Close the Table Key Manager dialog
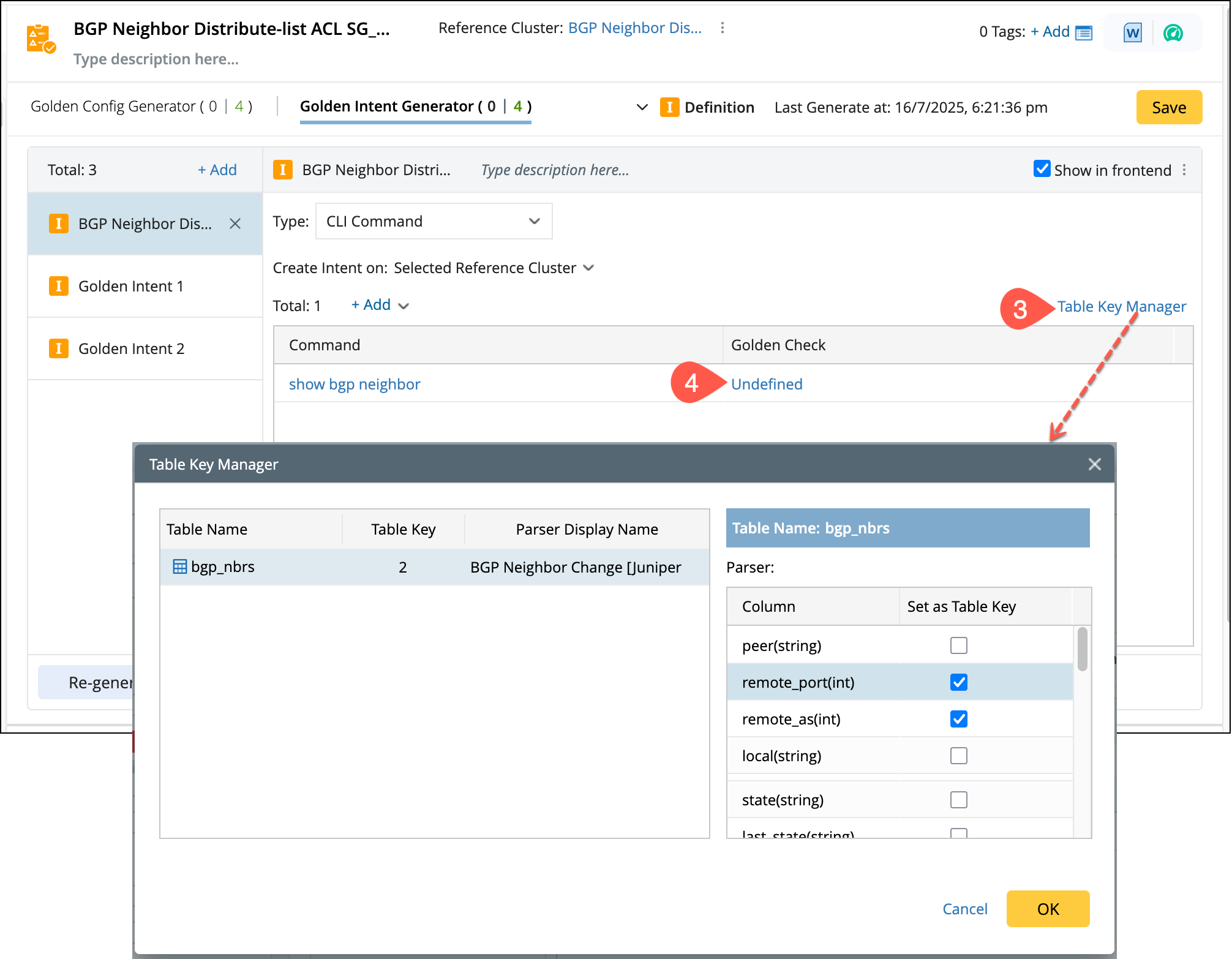 (1095, 464)
